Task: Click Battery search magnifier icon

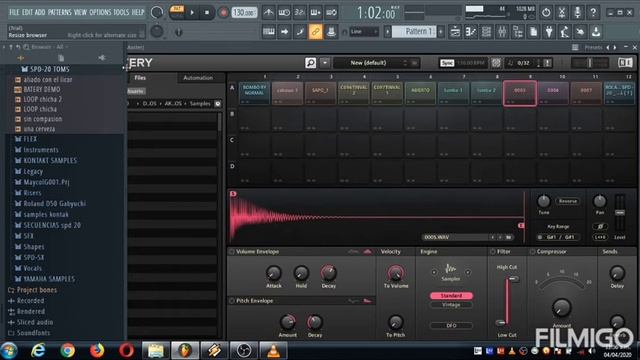Action: [310, 63]
